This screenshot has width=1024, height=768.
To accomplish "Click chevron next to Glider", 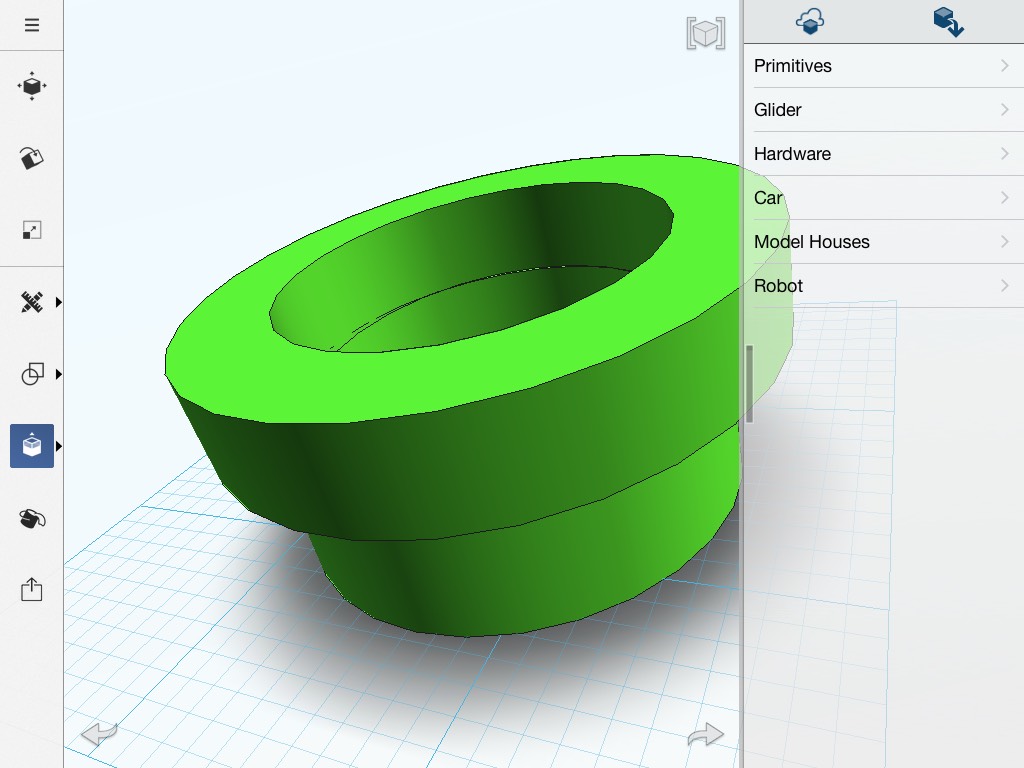I will click(x=1004, y=109).
